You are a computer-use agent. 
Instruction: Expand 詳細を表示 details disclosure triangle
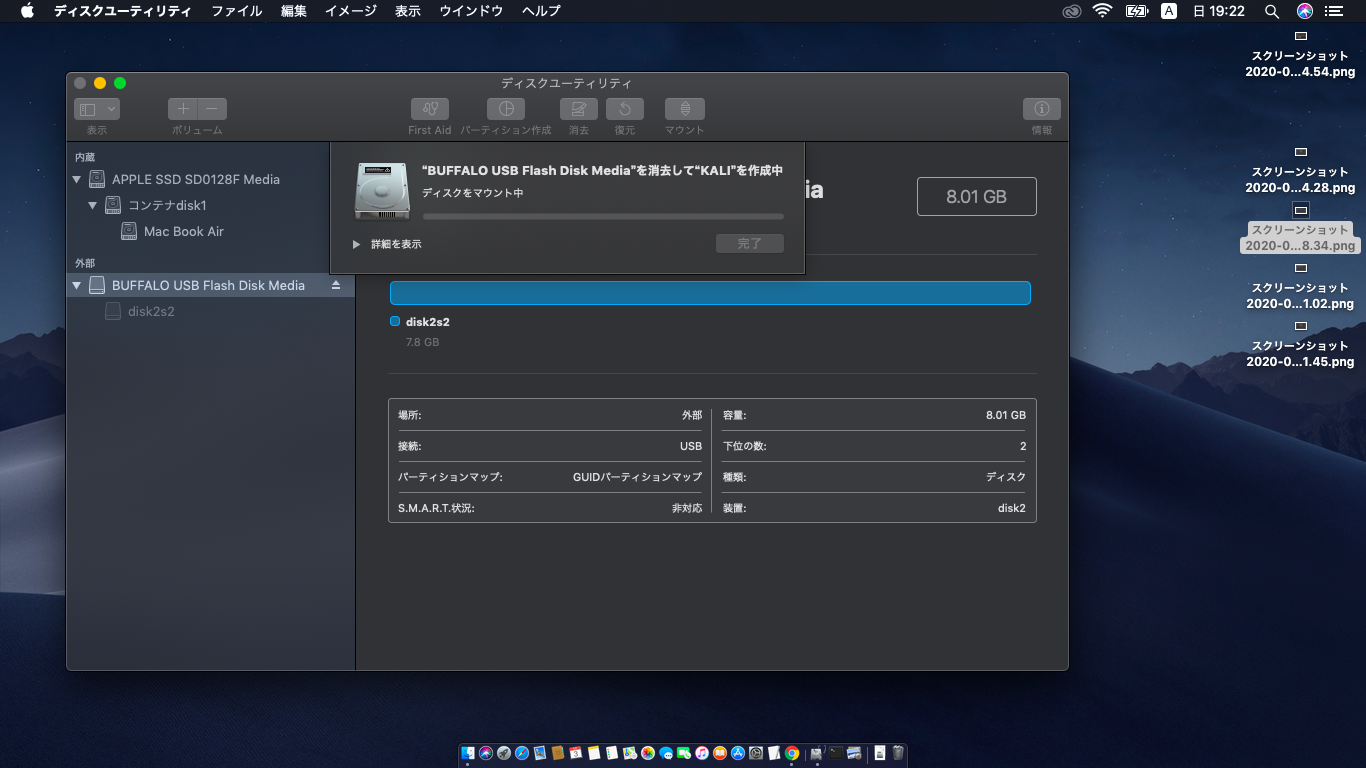tap(356, 244)
